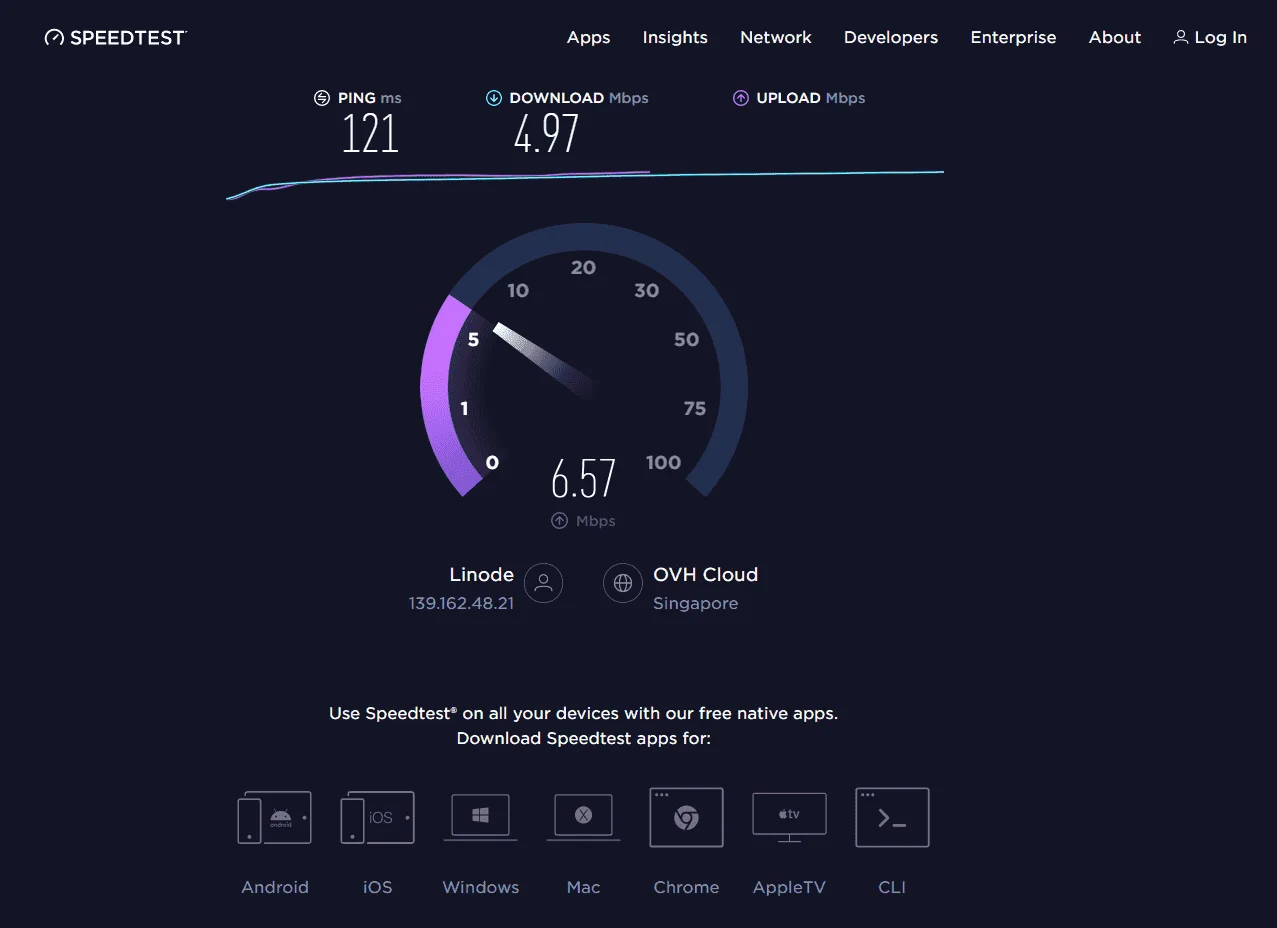Screen dimensions: 1277x928
Task: Open the Android app download icon
Action: coord(275,818)
